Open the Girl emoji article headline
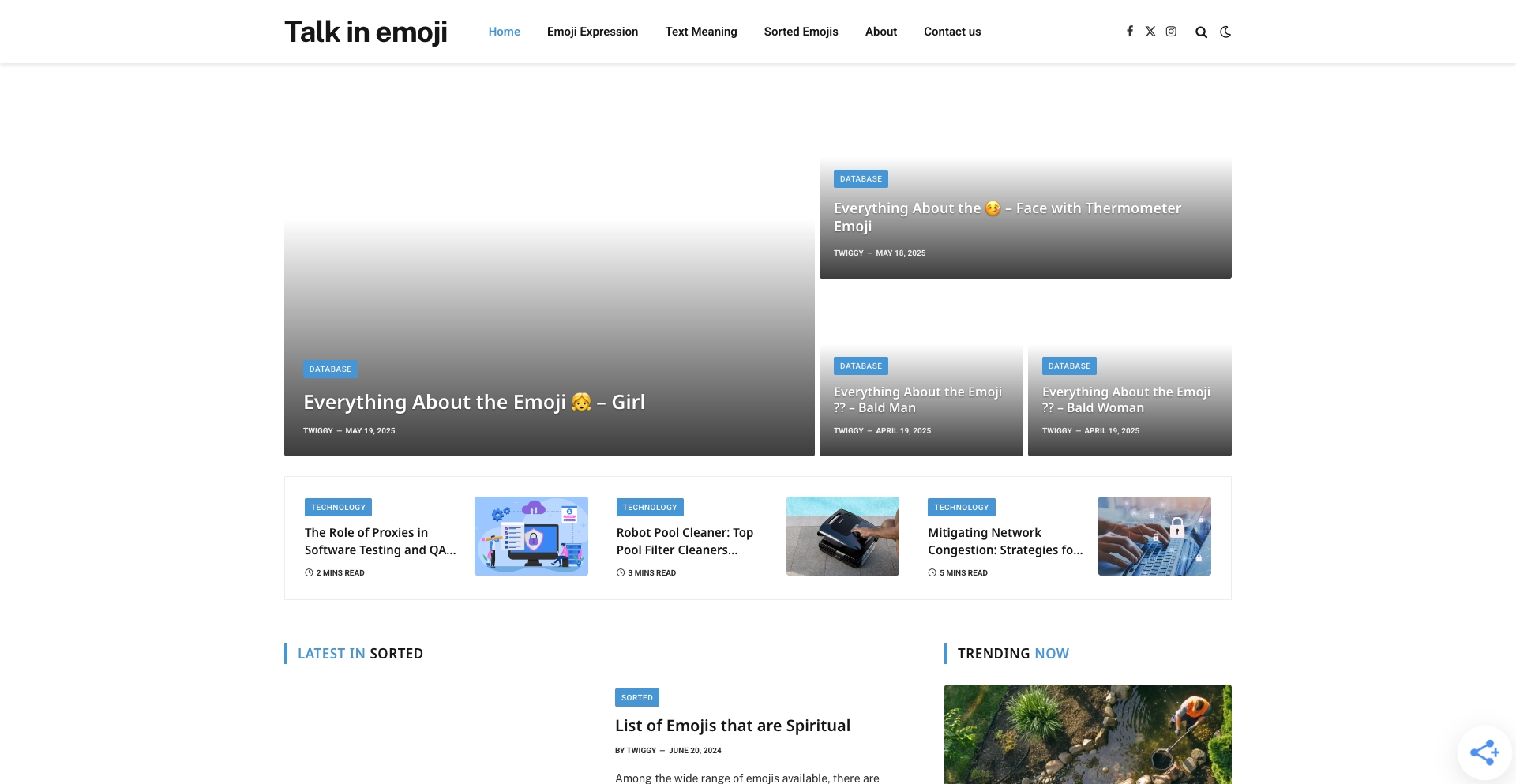Screen dimensions: 1516x784 (474, 401)
